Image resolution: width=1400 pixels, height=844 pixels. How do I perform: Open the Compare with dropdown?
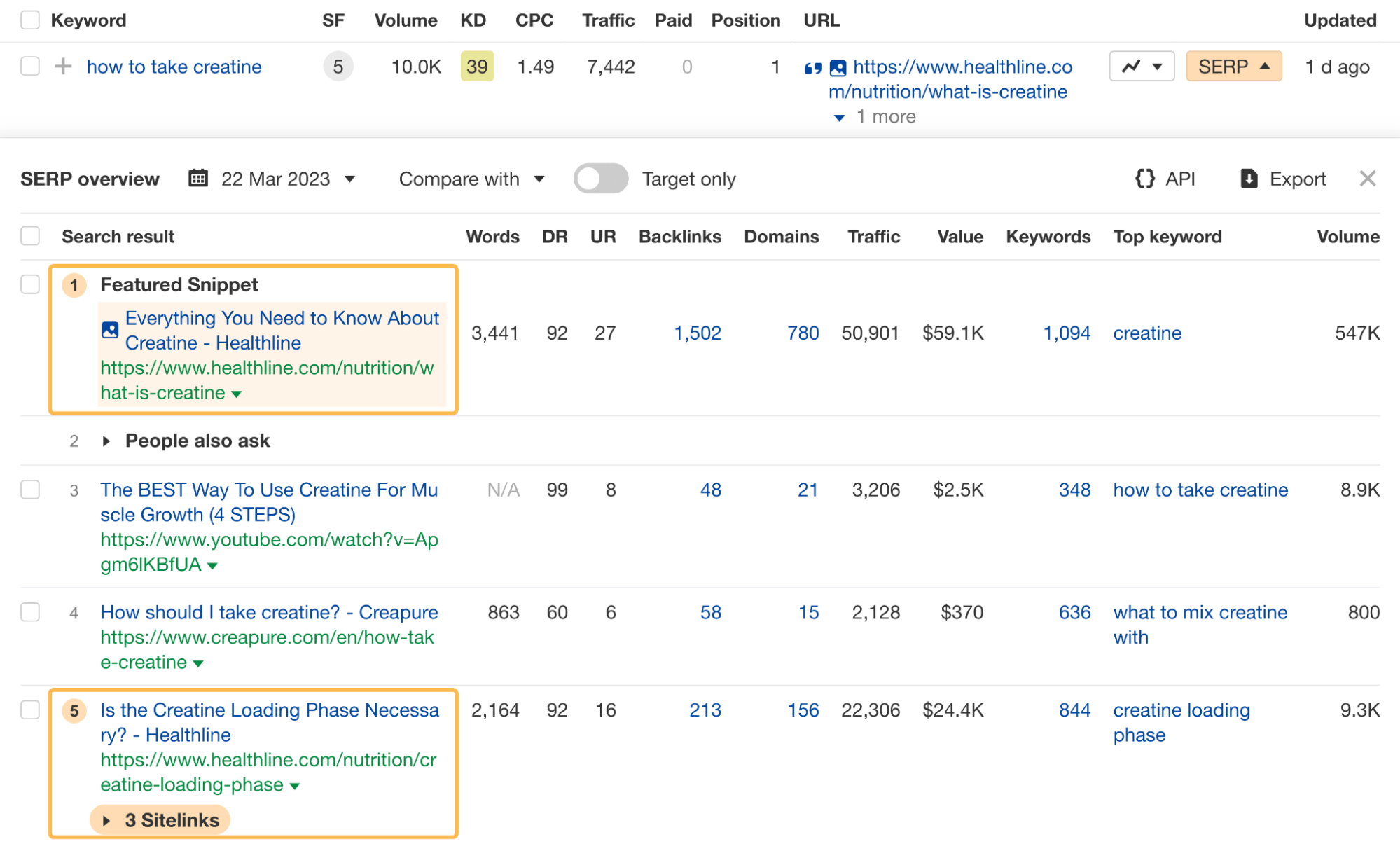coord(472,179)
